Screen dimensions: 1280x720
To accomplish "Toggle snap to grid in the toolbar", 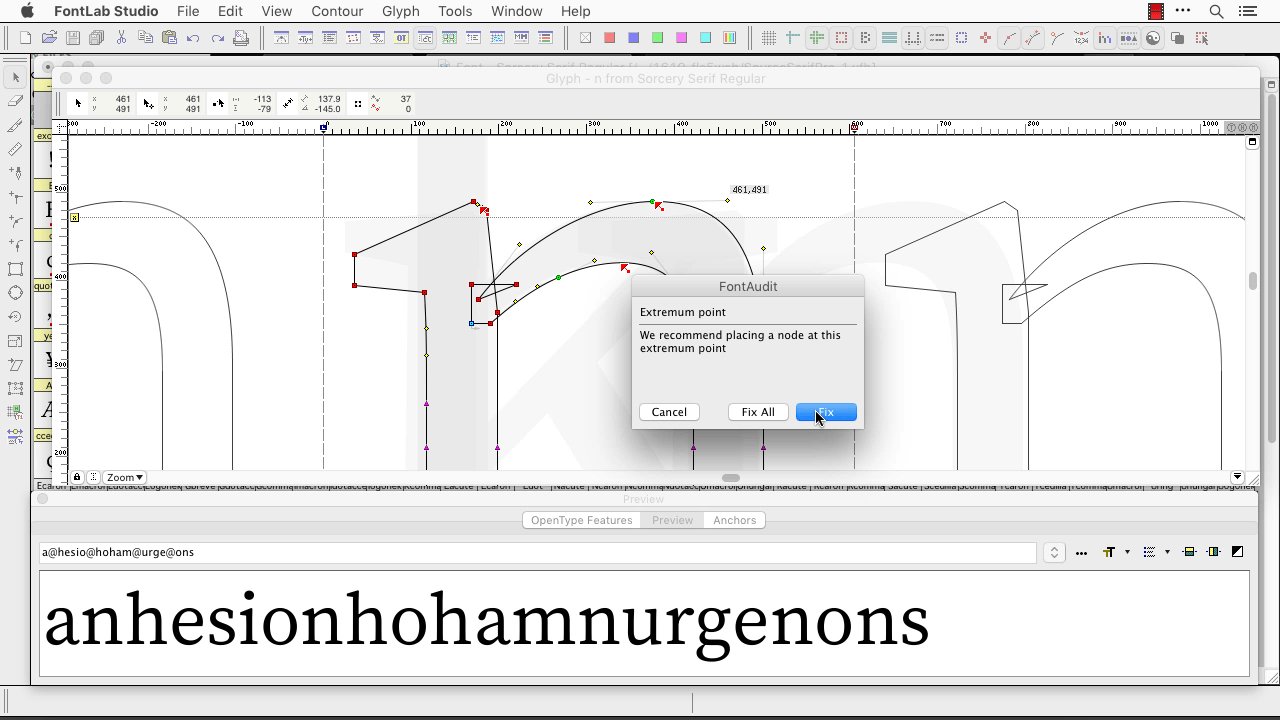I will [768, 37].
